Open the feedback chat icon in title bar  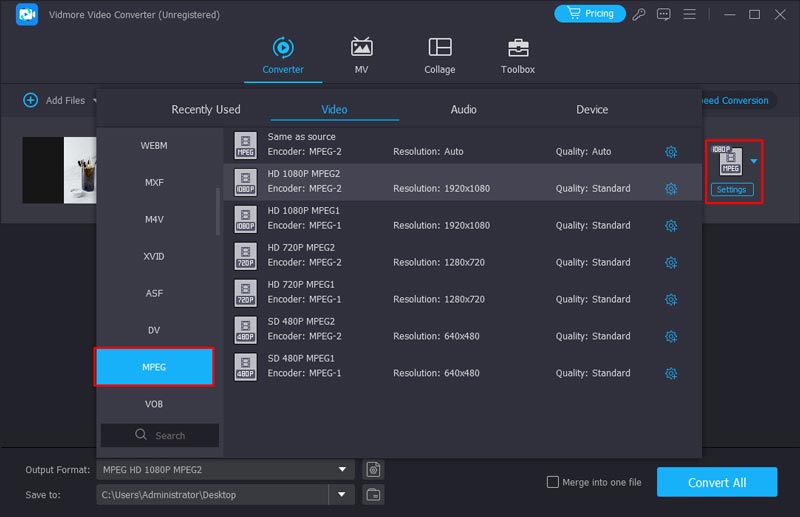pos(665,14)
